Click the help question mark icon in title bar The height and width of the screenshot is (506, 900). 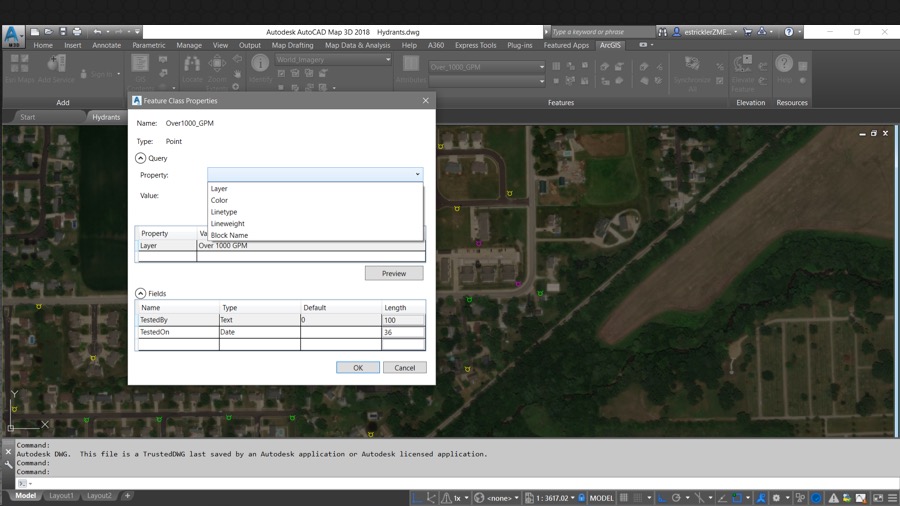pyautogui.click(x=789, y=32)
